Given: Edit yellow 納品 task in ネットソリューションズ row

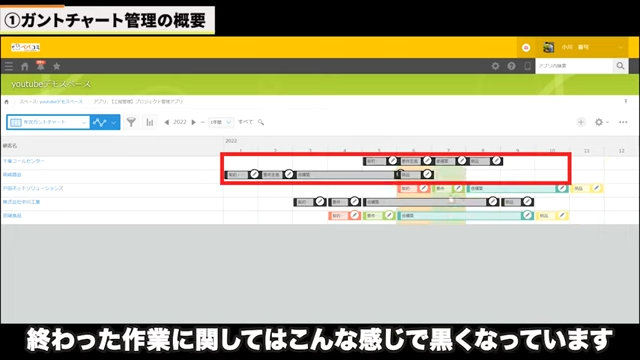Looking at the screenshot, I should point(596,188).
